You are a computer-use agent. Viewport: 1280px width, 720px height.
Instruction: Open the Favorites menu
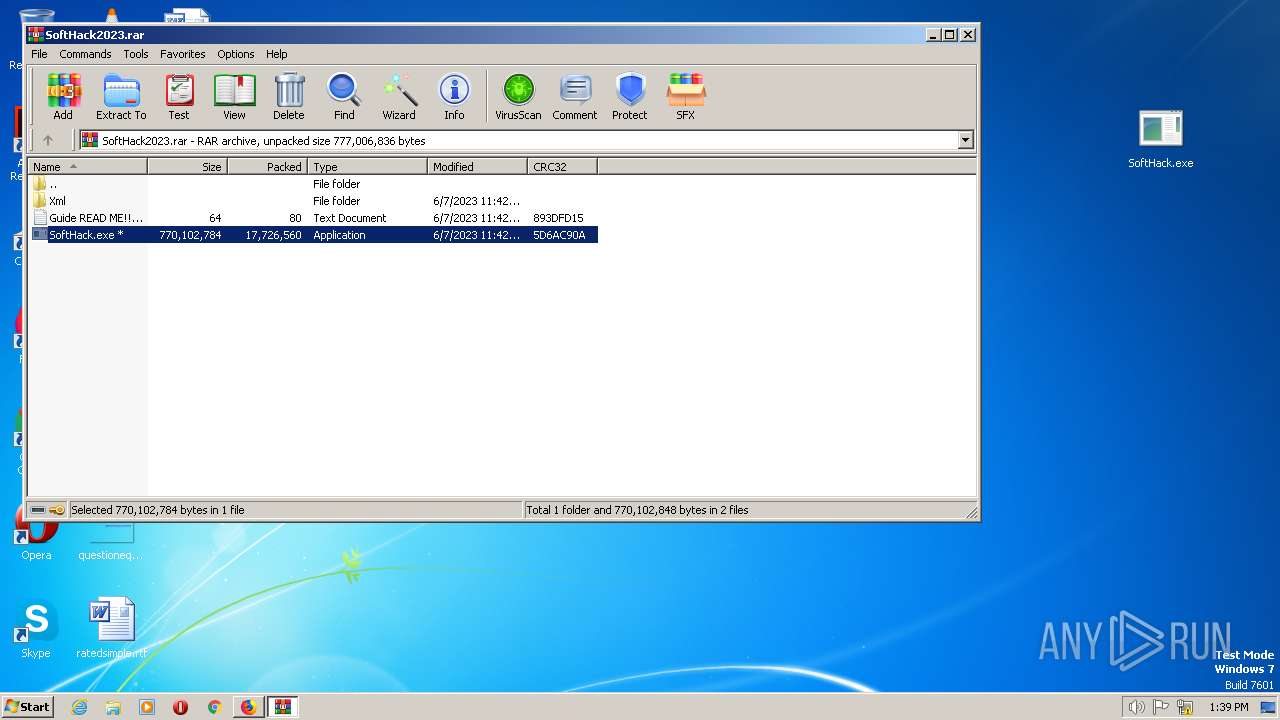(183, 54)
